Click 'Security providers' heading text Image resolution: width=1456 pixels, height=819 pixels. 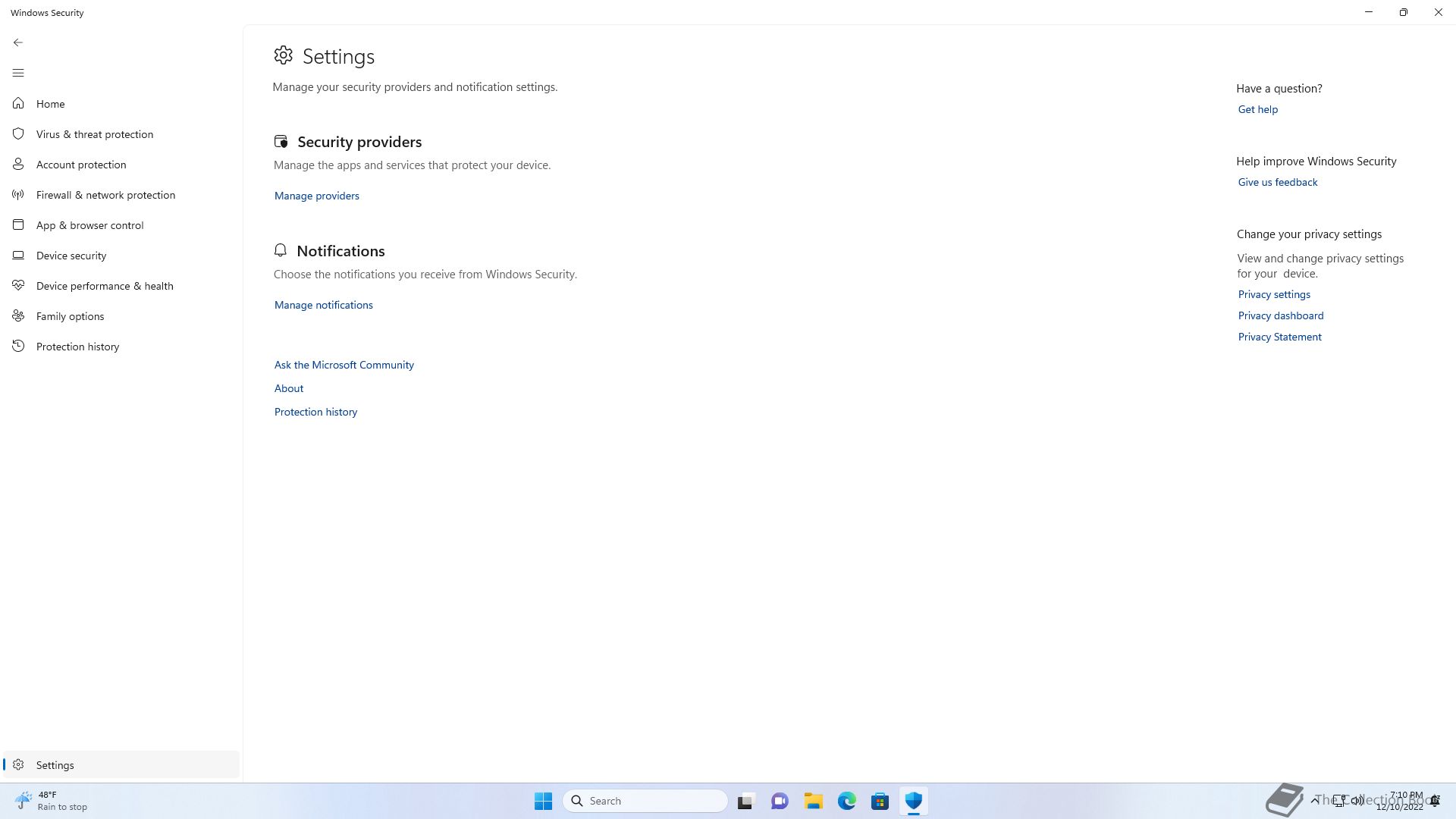click(x=359, y=142)
